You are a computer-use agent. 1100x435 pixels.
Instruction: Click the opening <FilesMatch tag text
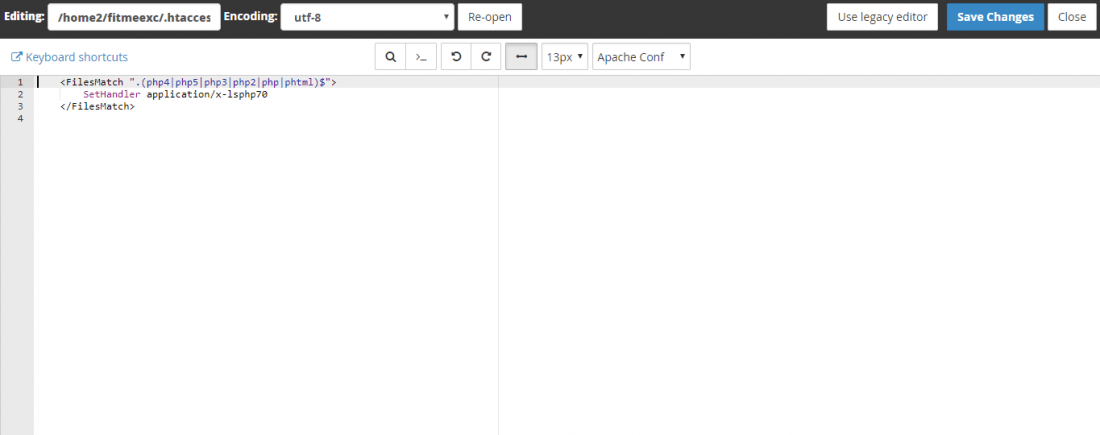(92, 82)
